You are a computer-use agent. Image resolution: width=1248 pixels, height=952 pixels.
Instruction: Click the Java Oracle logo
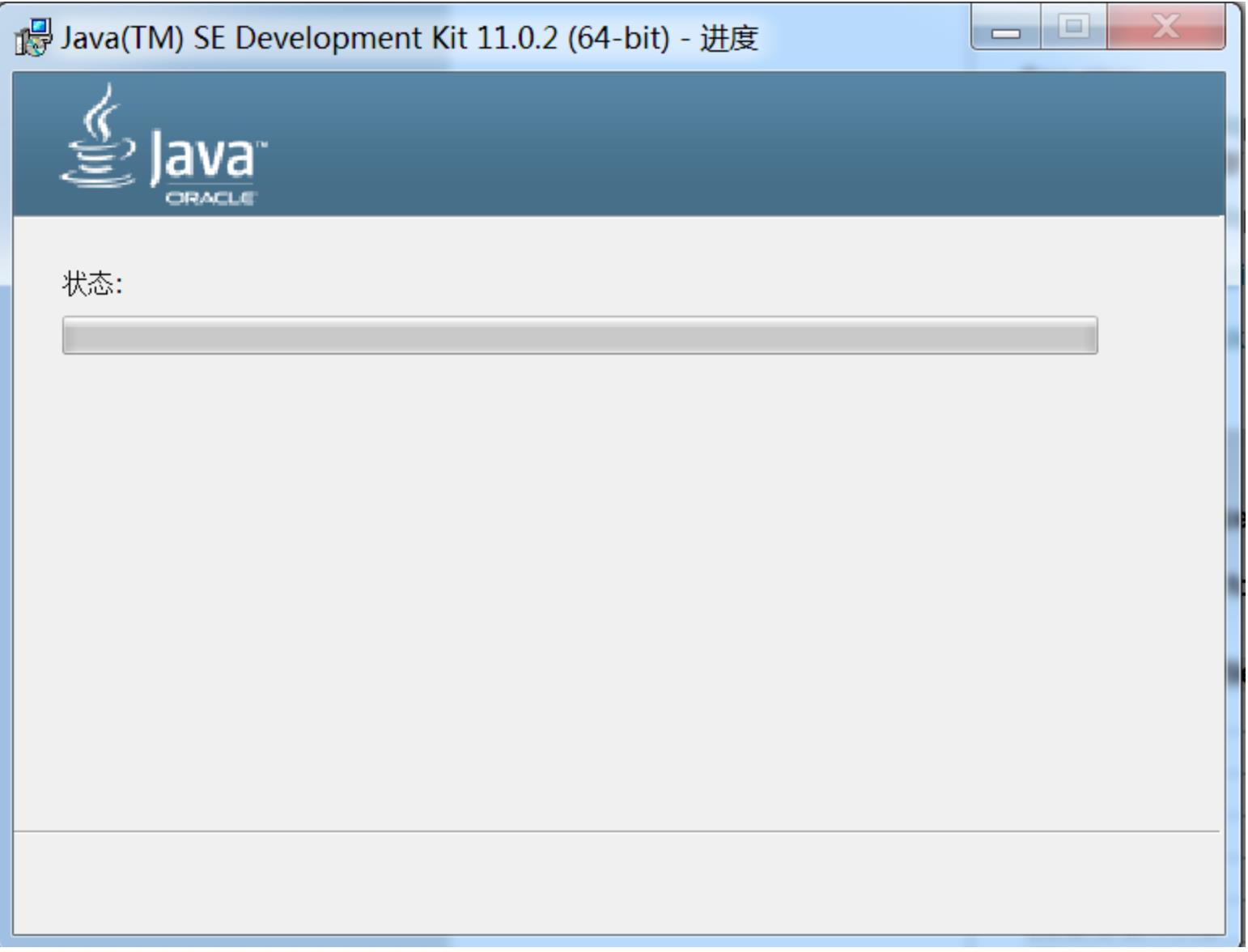tap(163, 146)
